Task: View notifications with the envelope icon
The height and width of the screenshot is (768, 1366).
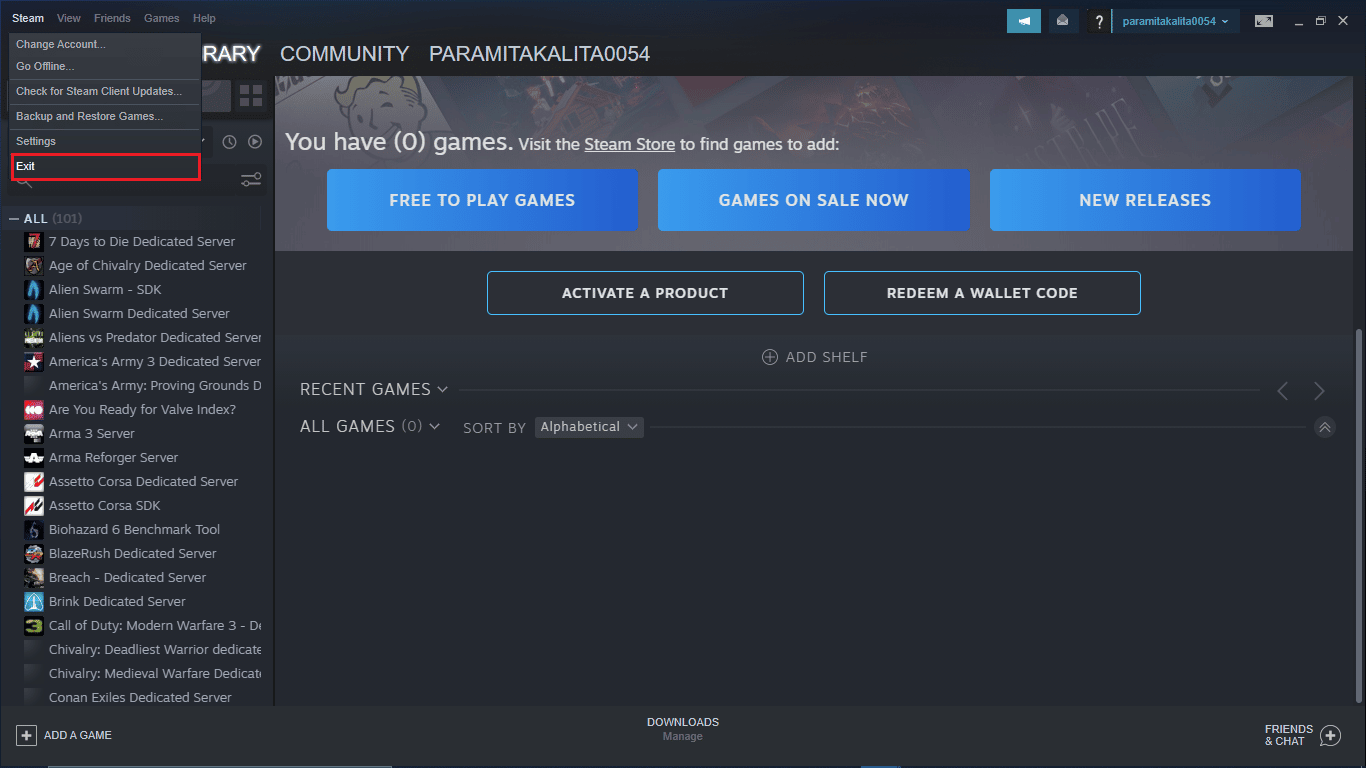Action: coord(1062,20)
